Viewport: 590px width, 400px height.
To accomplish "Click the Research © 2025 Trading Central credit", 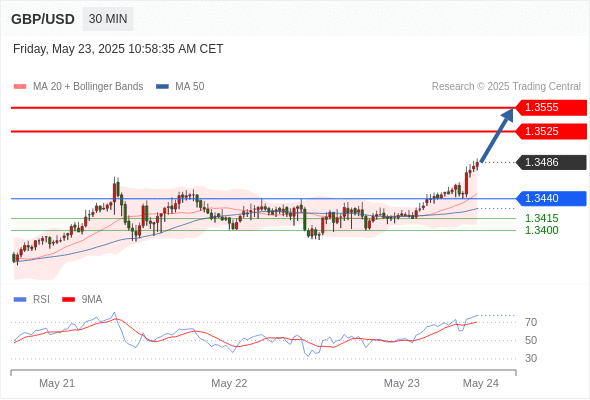I will click(506, 87).
